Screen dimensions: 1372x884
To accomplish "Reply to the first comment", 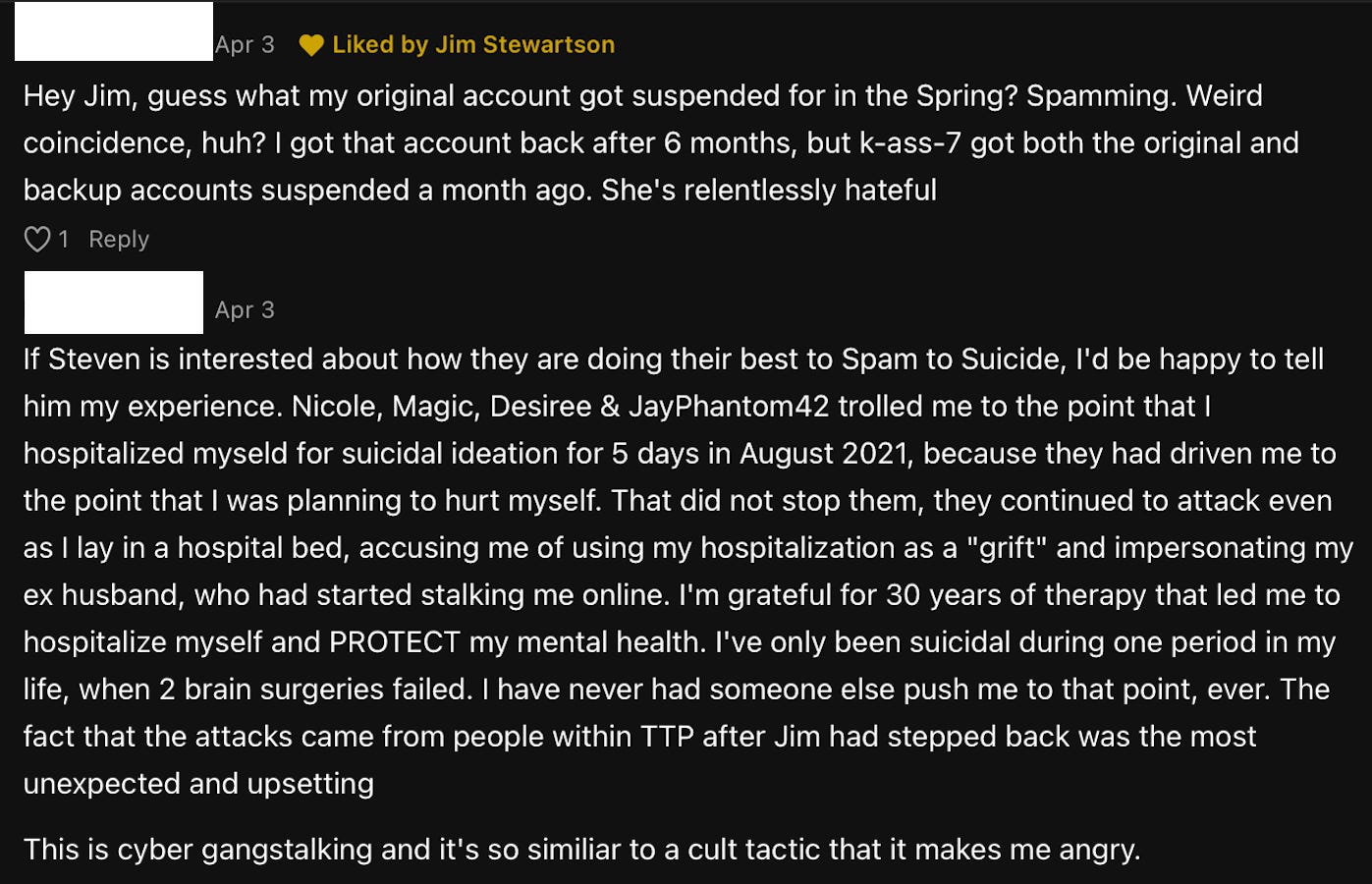I will click(119, 240).
